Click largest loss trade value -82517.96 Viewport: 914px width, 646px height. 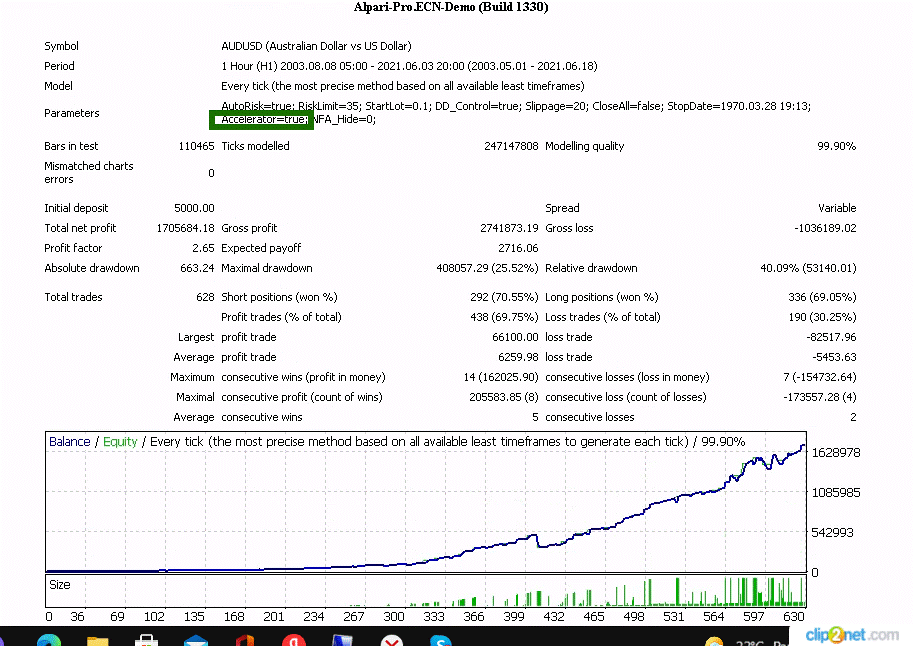pyautogui.click(x=831, y=337)
